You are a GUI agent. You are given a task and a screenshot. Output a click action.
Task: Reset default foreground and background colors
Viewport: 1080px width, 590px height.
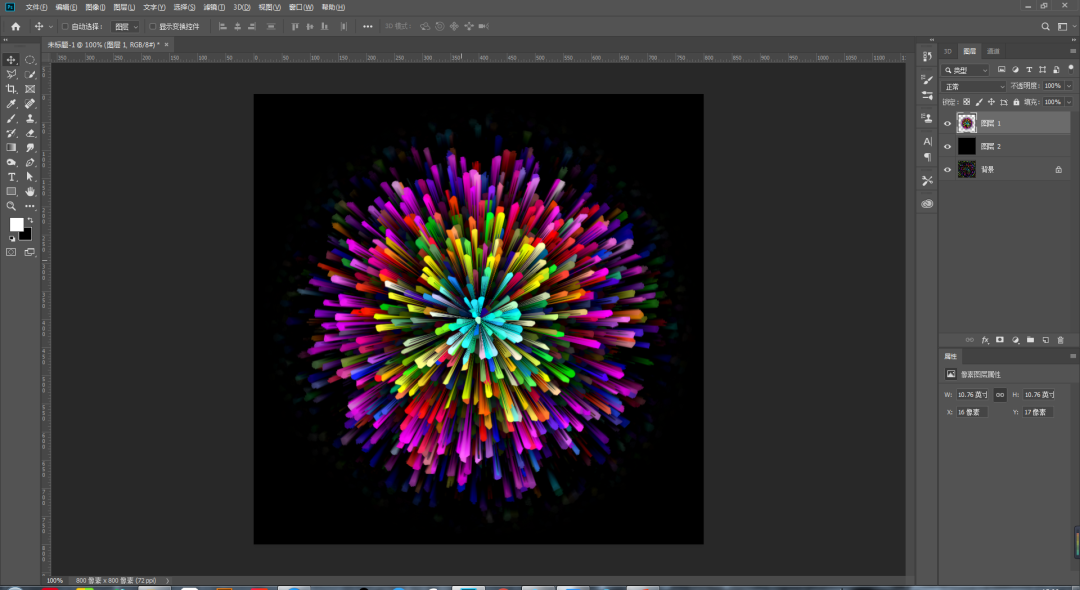[x=12, y=238]
